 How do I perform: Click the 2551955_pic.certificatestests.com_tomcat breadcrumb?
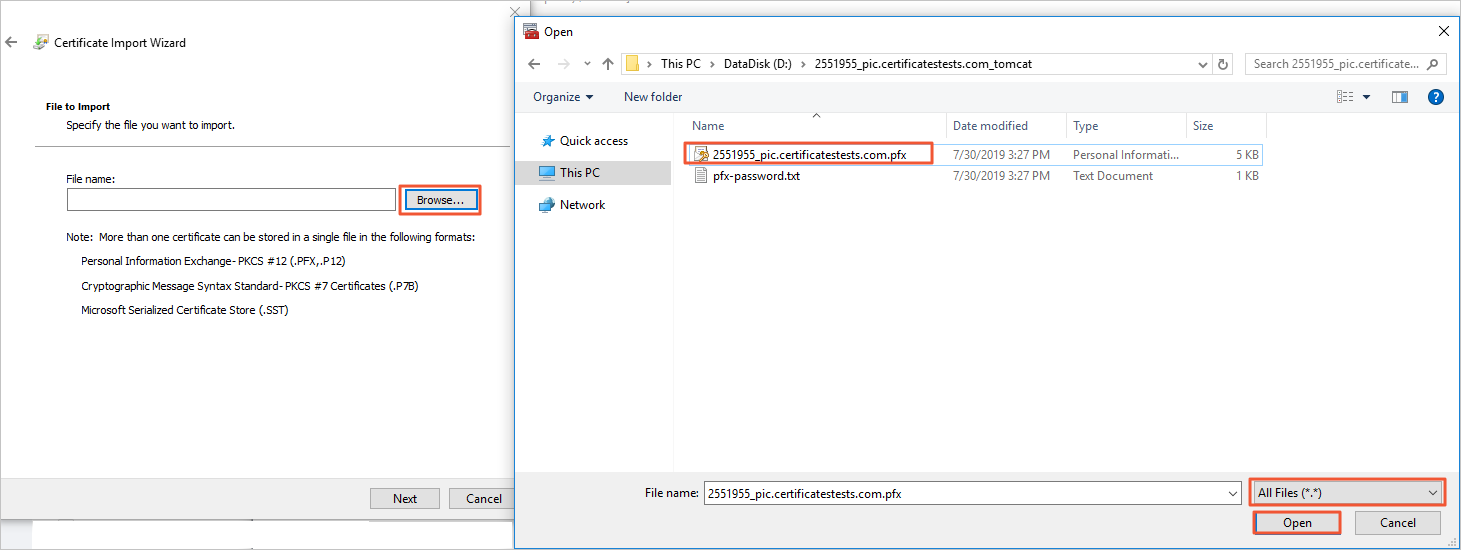[x=923, y=64]
